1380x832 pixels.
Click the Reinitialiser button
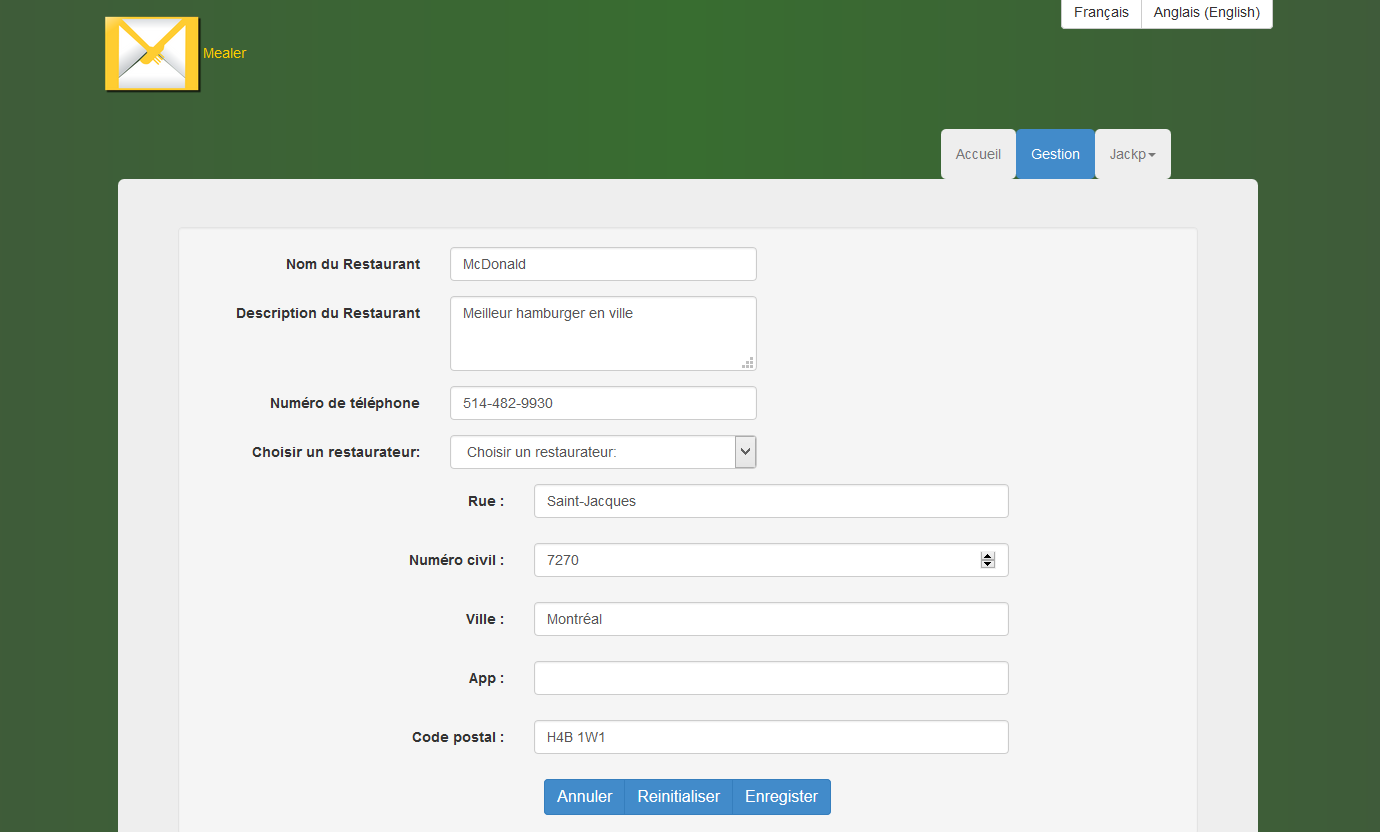679,797
